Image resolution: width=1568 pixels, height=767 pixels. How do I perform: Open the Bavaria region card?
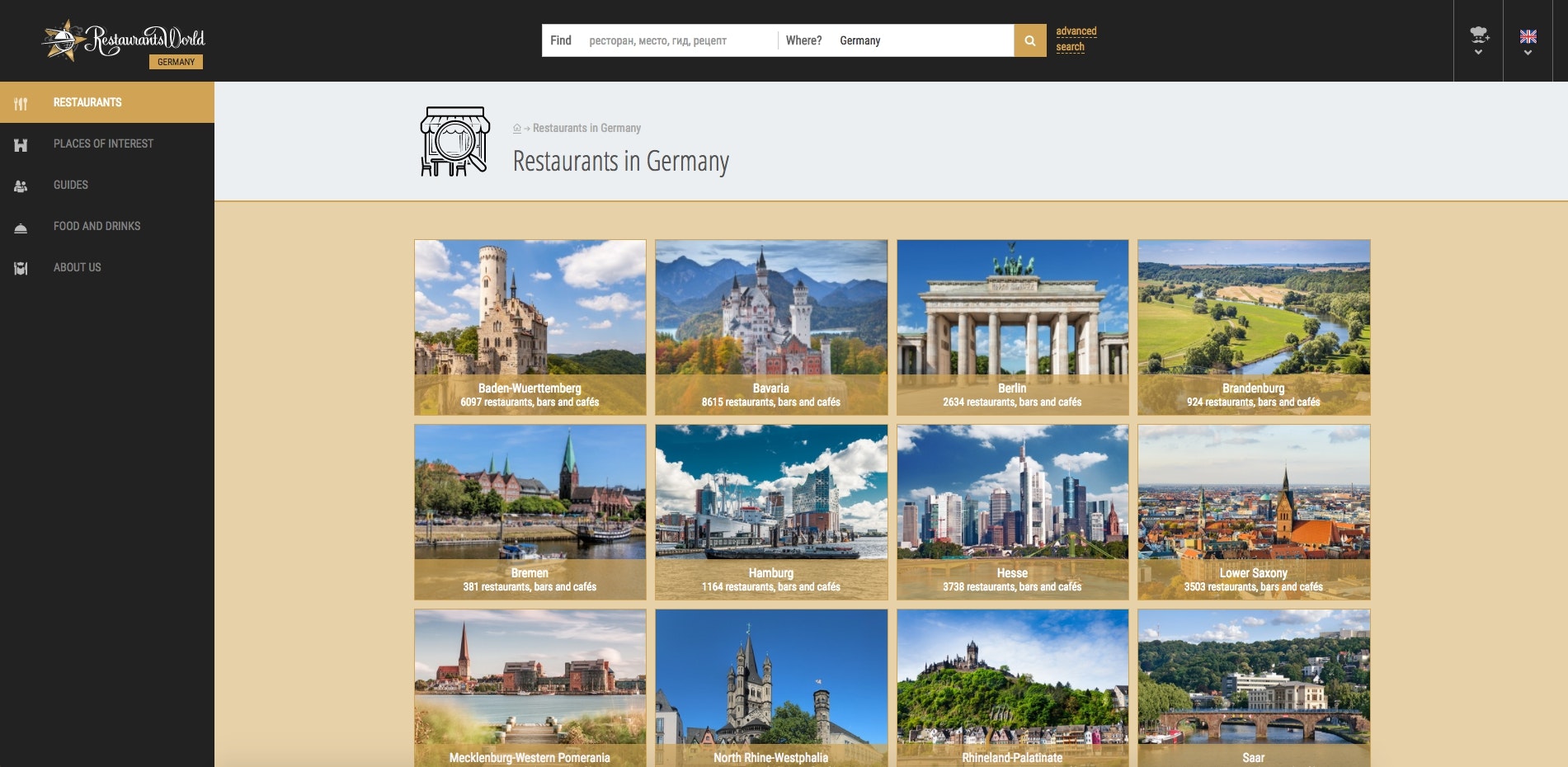[770, 327]
